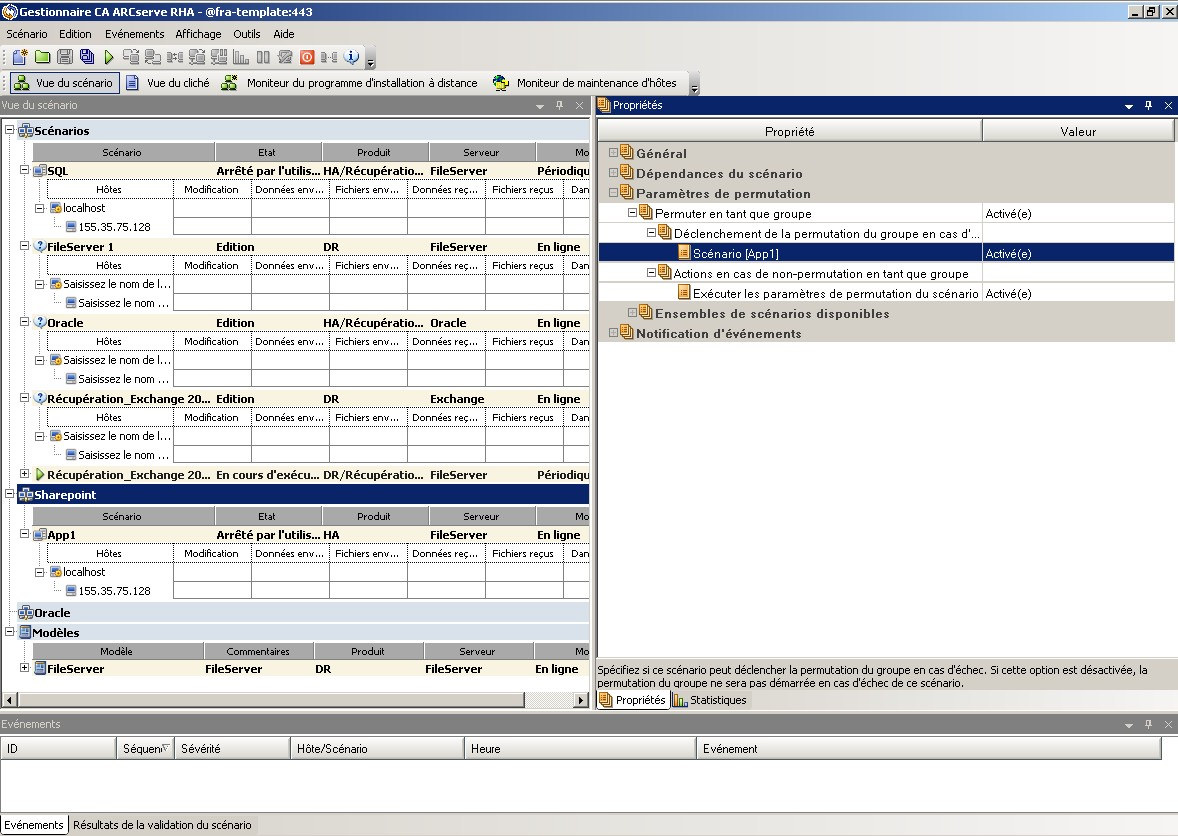Expand Notification d'événements section
This screenshot has height=836, width=1178.
[x=614, y=333]
